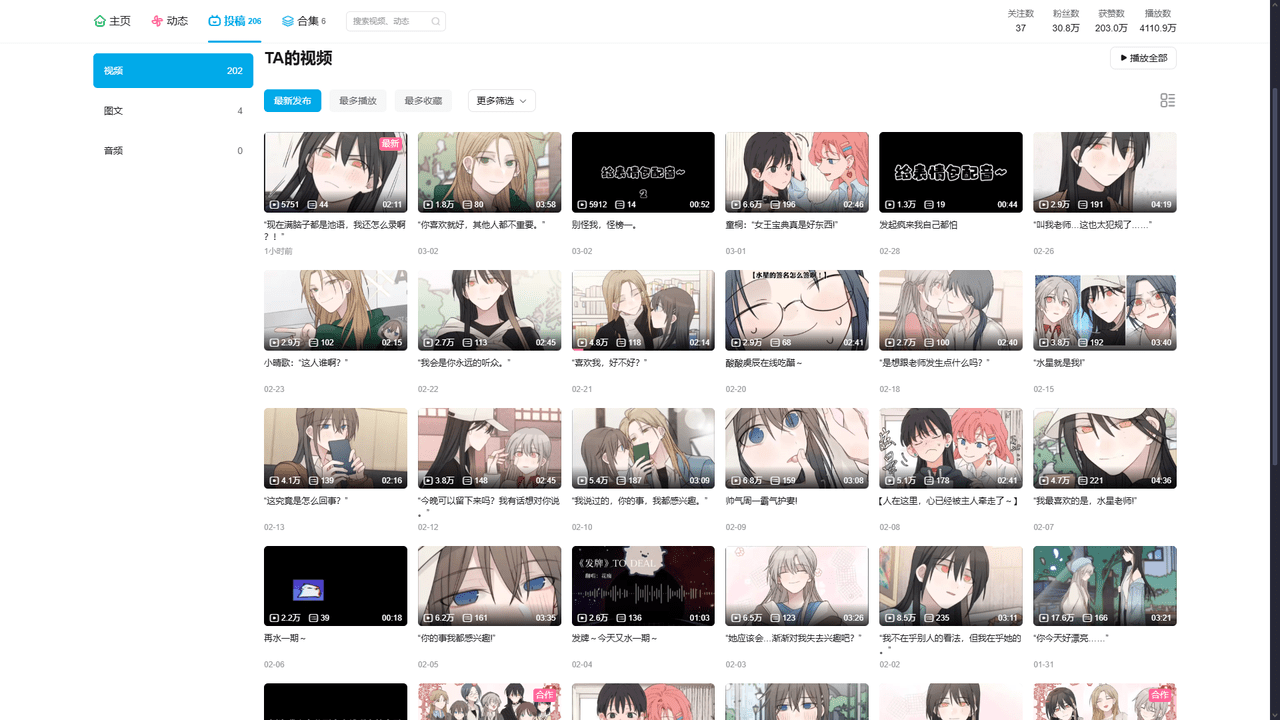Open title 再水一期～
The image size is (1280, 720).
[285, 639]
